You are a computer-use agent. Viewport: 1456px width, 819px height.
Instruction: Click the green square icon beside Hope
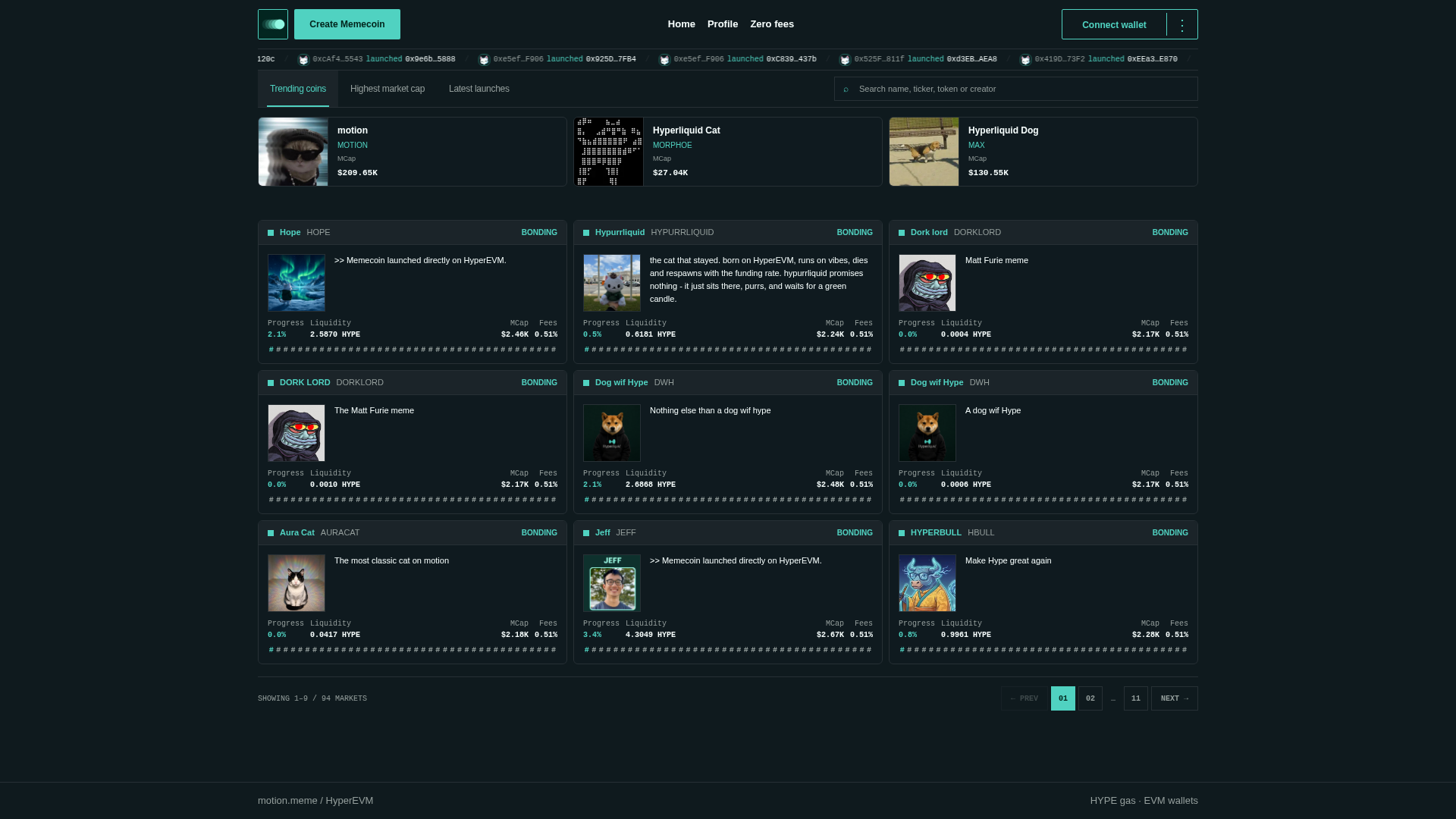tap(271, 233)
